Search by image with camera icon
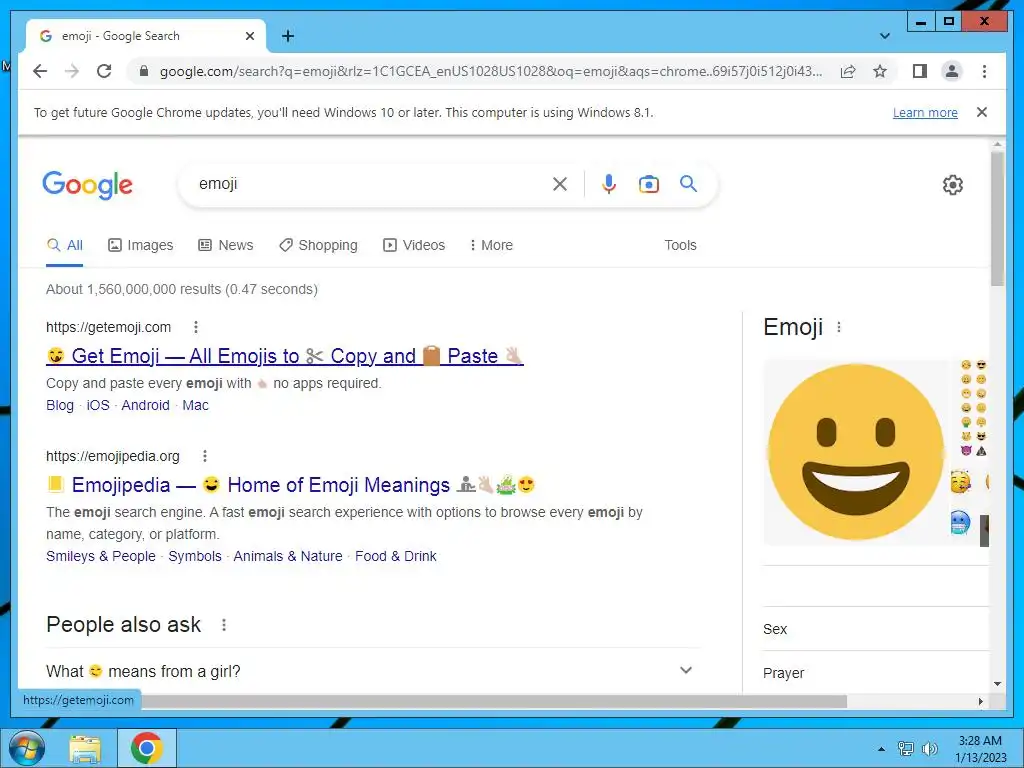This screenshot has width=1024, height=768. tap(648, 184)
